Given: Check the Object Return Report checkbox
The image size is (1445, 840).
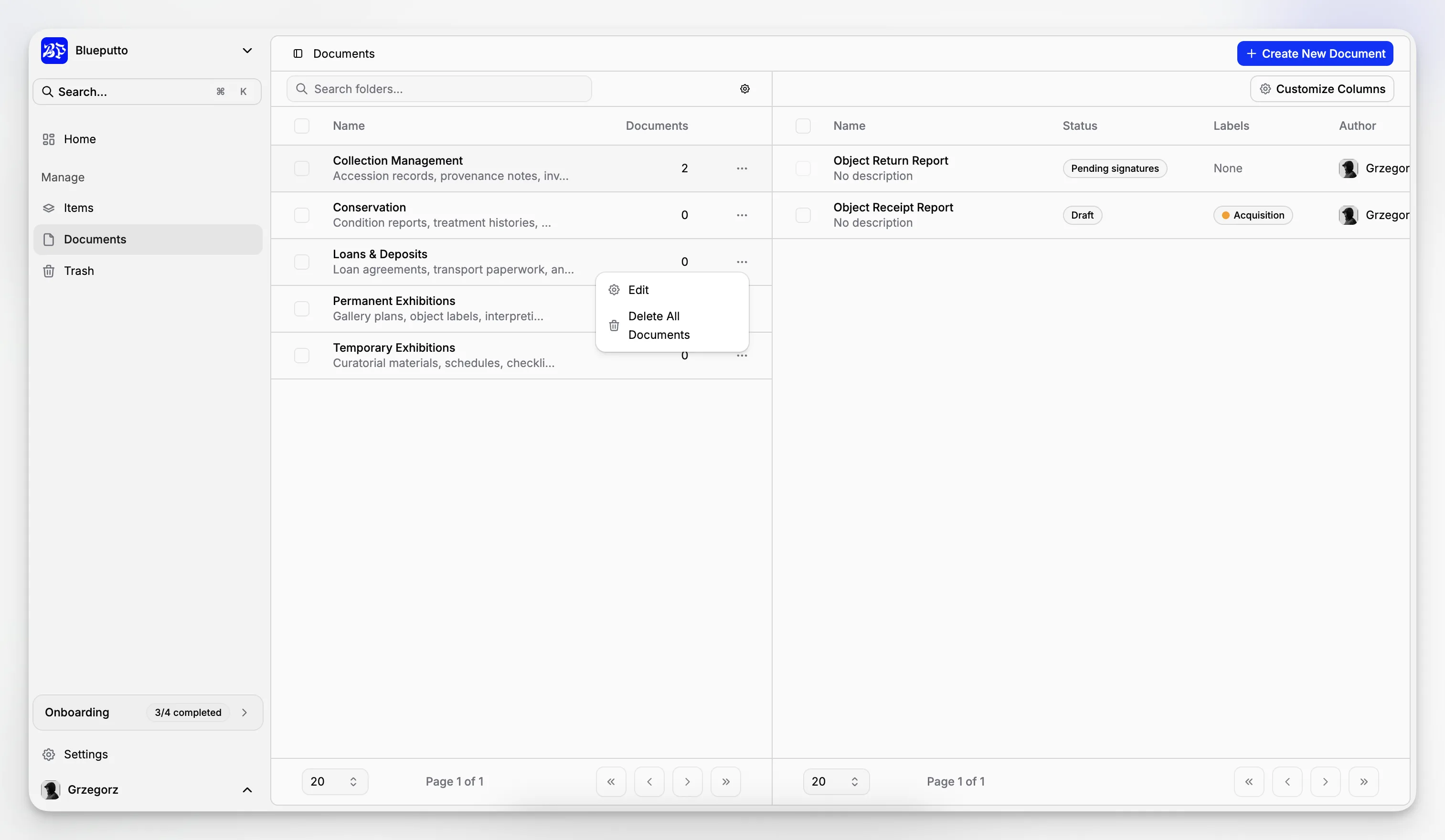Looking at the screenshot, I should pyautogui.click(x=803, y=168).
